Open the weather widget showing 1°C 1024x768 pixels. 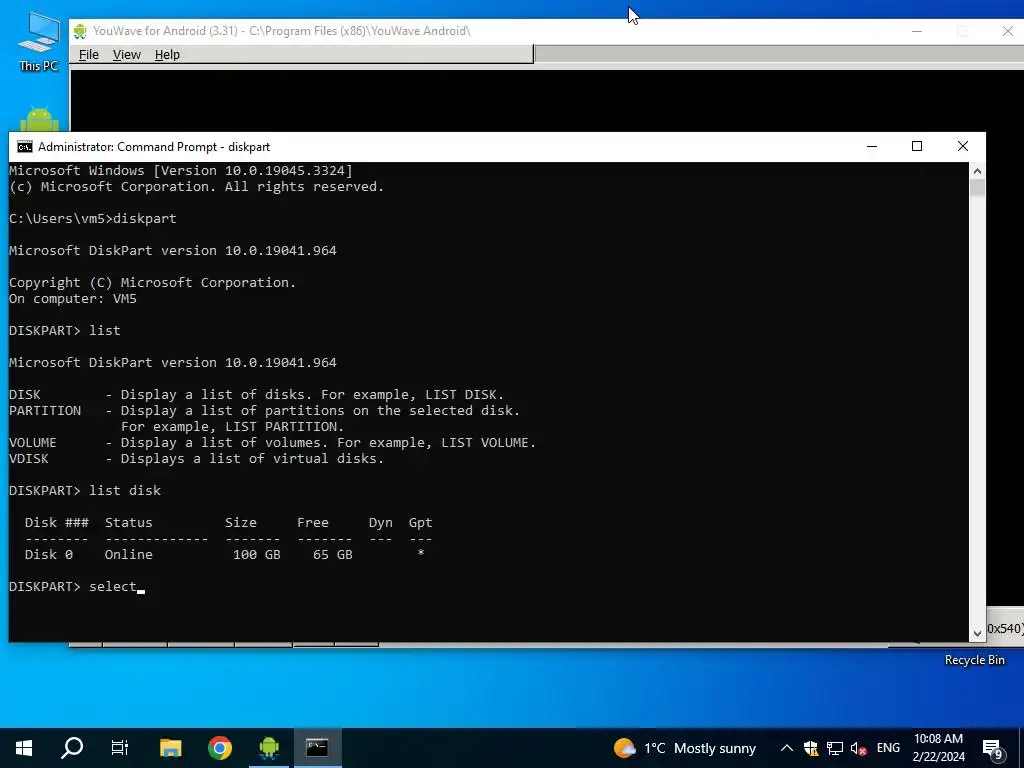(x=684, y=748)
